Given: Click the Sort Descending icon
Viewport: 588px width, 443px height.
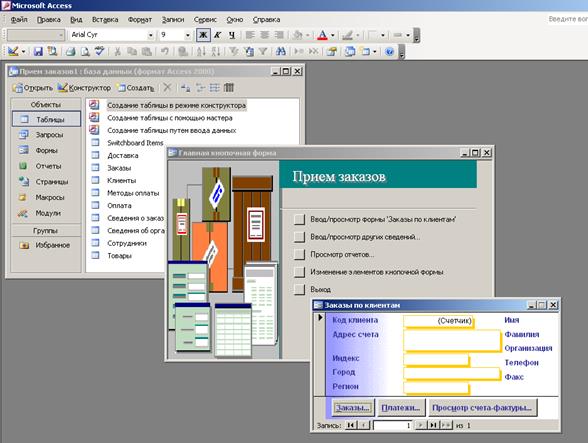Looking at the screenshot, I should tap(215, 51).
